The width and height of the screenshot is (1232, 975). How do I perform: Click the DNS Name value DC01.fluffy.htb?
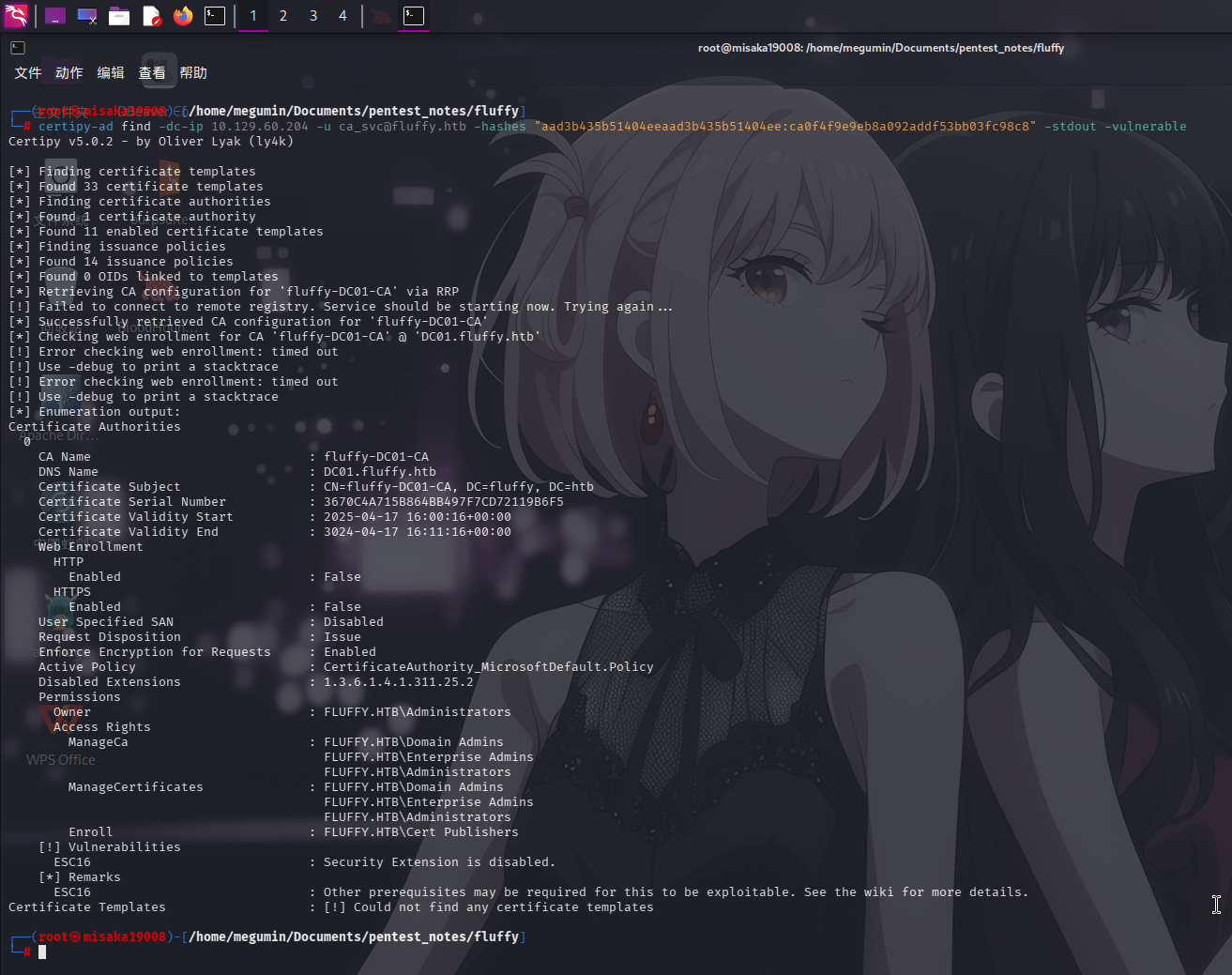pyautogui.click(x=380, y=472)
